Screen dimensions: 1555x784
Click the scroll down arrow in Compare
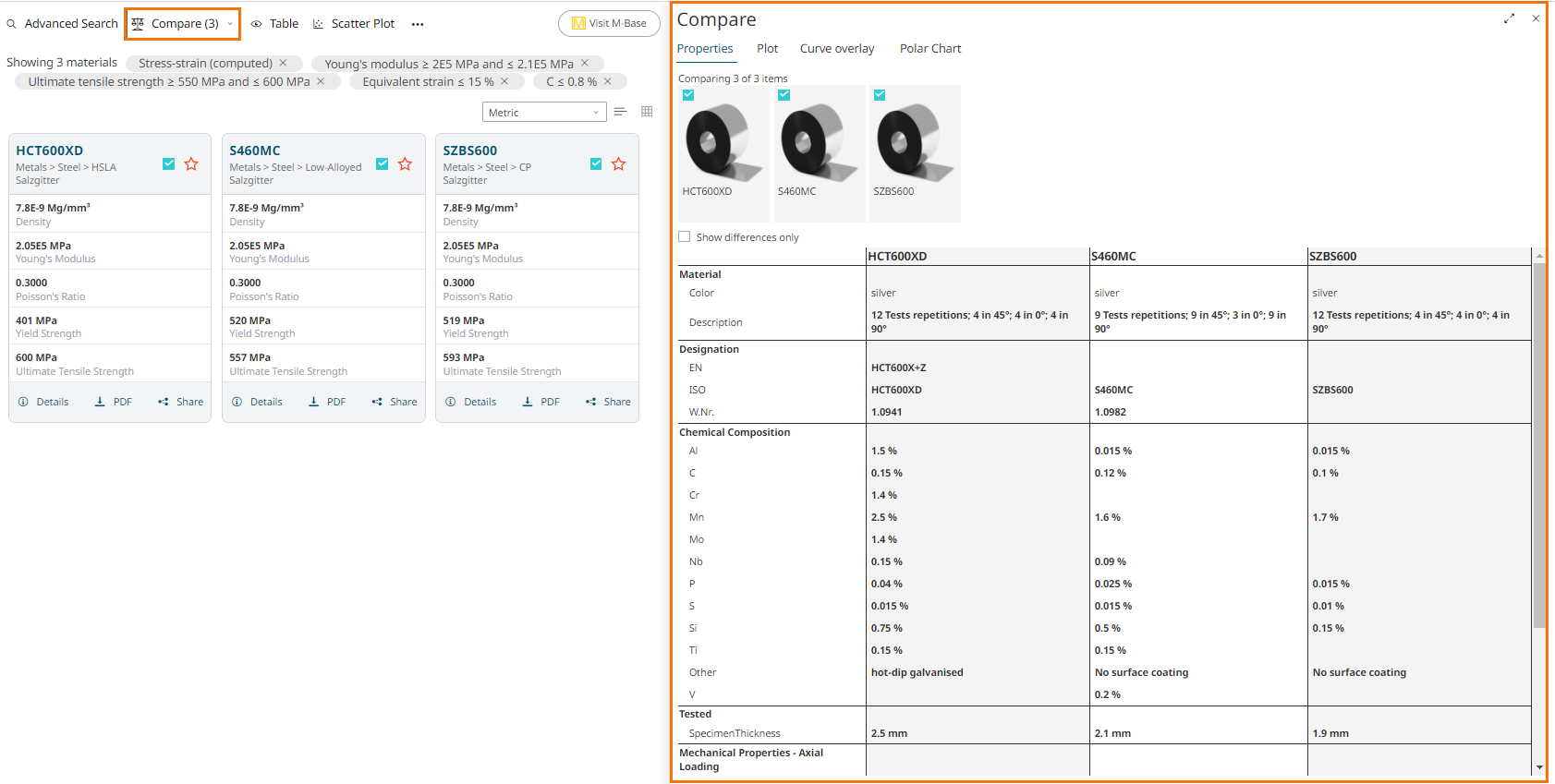tap(1539, 767)
